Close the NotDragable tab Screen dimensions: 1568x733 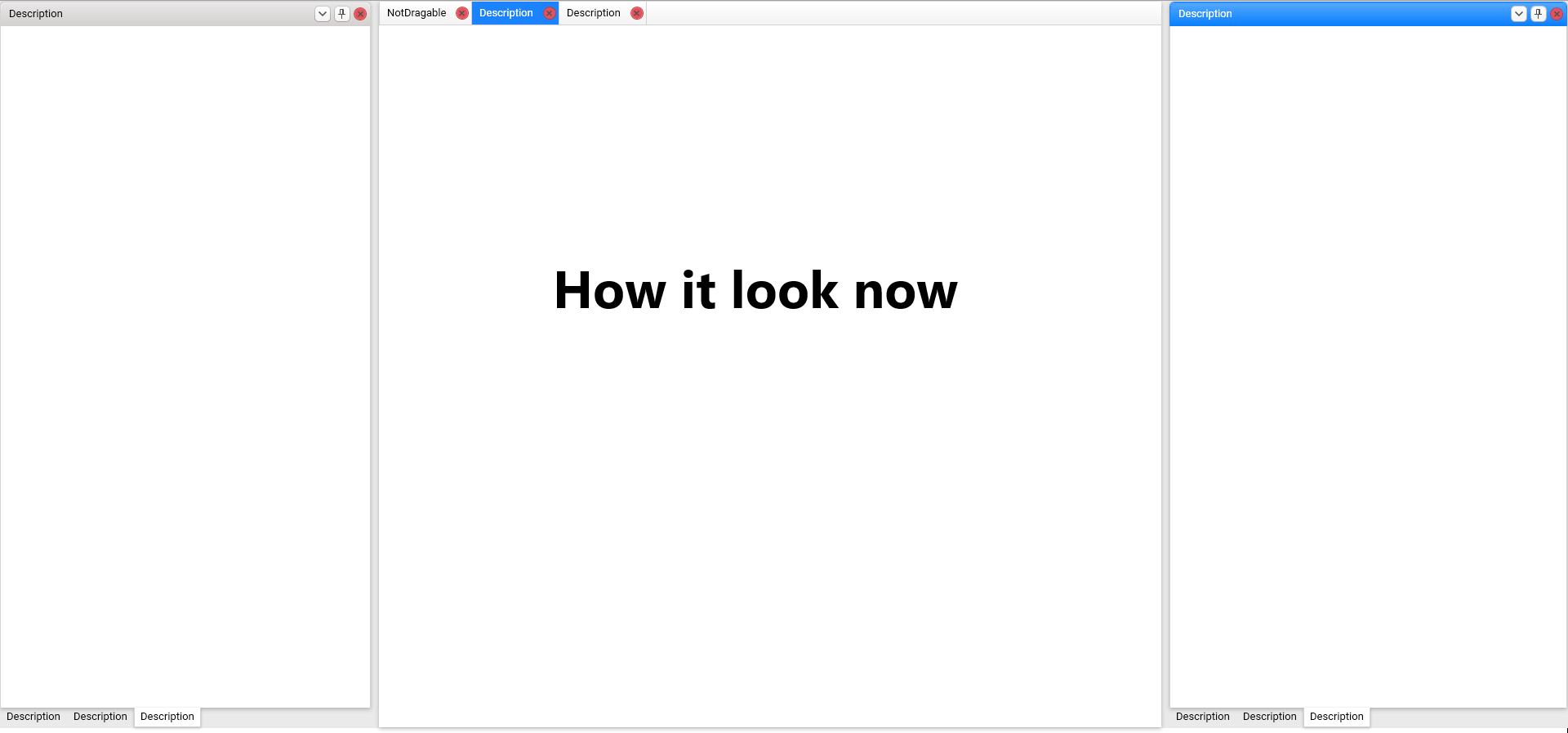pyautogui.click(x=462, y=13)
